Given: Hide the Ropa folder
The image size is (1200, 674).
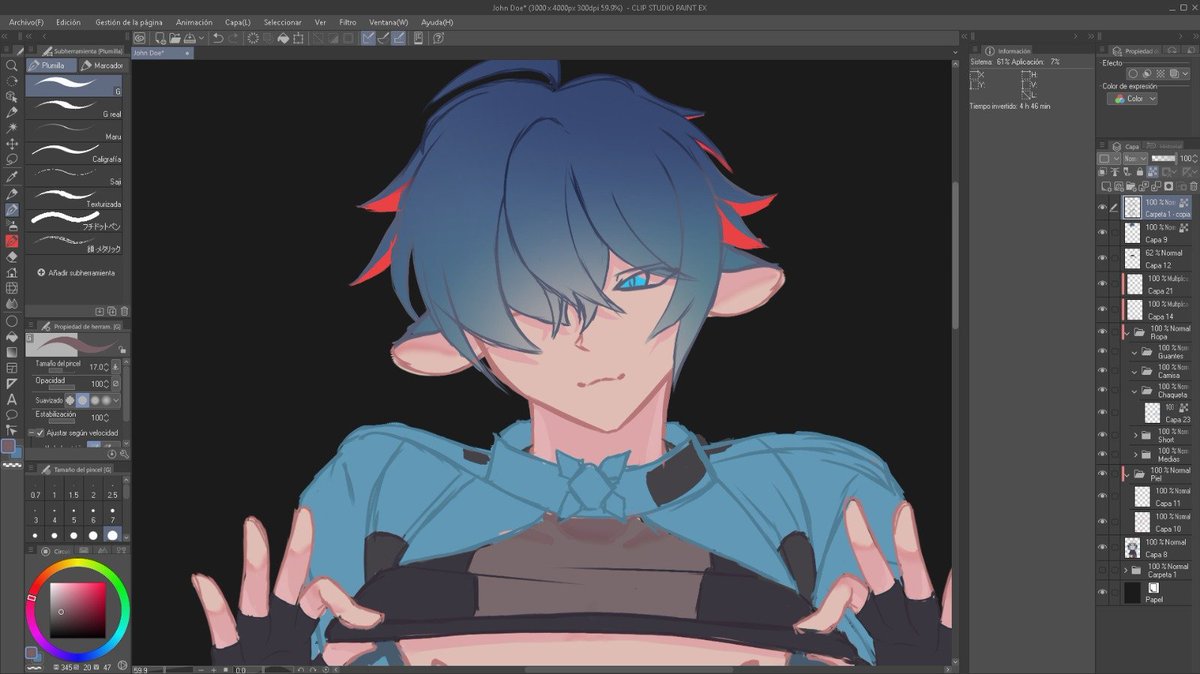Looking at the screenshot, I should pyautogui.click(x=1103, y=332).
